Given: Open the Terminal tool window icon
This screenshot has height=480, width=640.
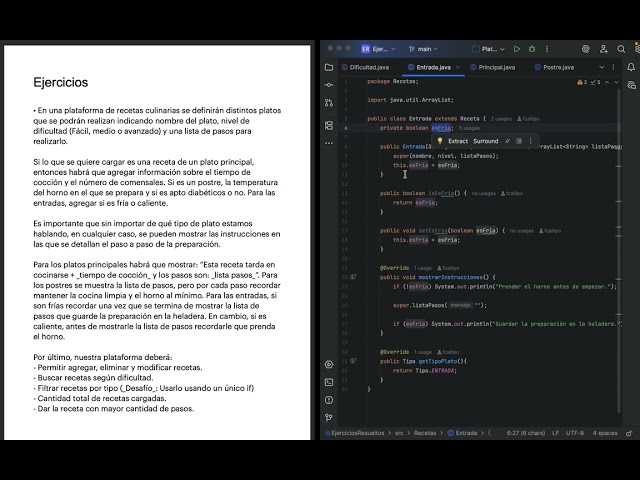Looking at the screenshot, I should pos(329,382).
